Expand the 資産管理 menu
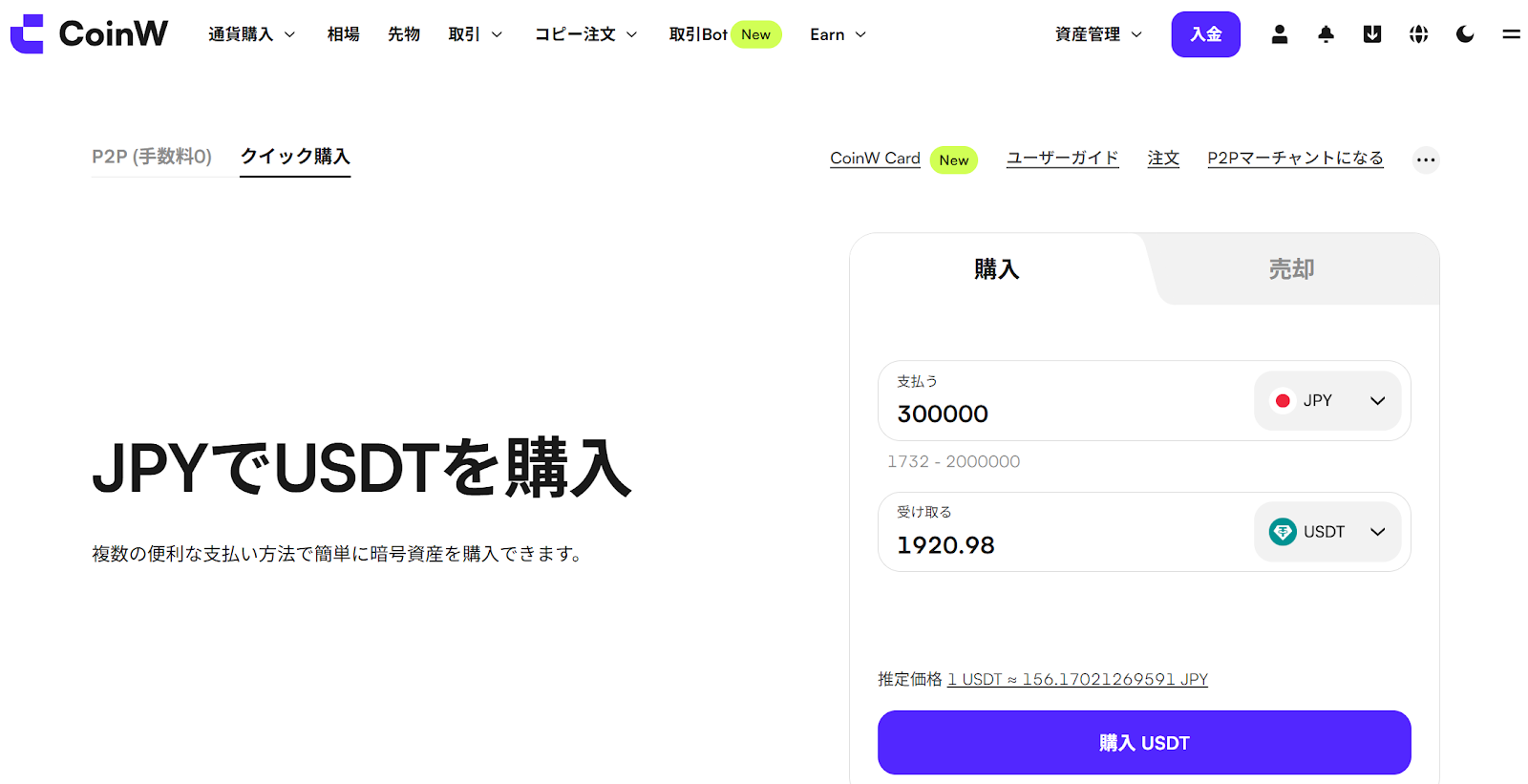 coord(1098,34)
